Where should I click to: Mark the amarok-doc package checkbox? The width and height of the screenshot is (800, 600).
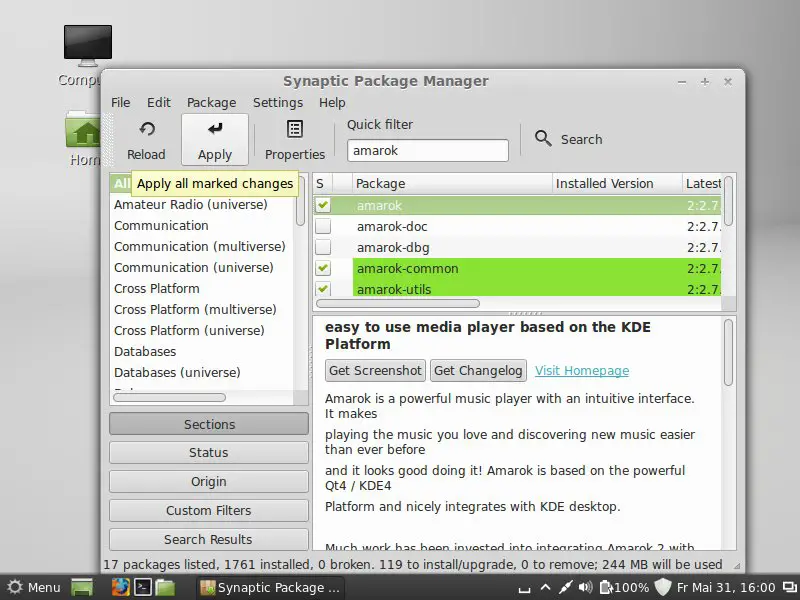(x=323, y=226)
